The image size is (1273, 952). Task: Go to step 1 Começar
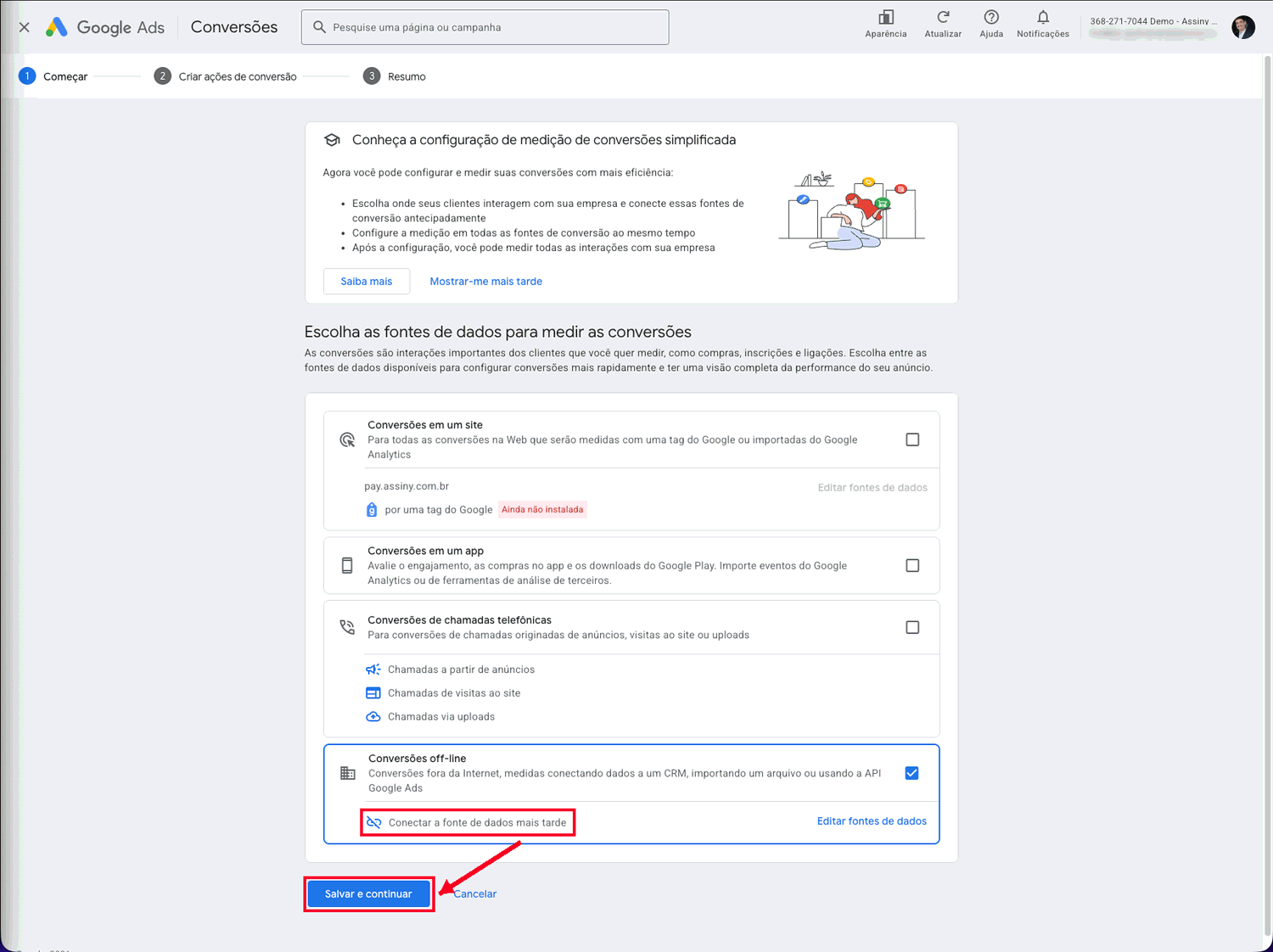click(x=53, y=76)
